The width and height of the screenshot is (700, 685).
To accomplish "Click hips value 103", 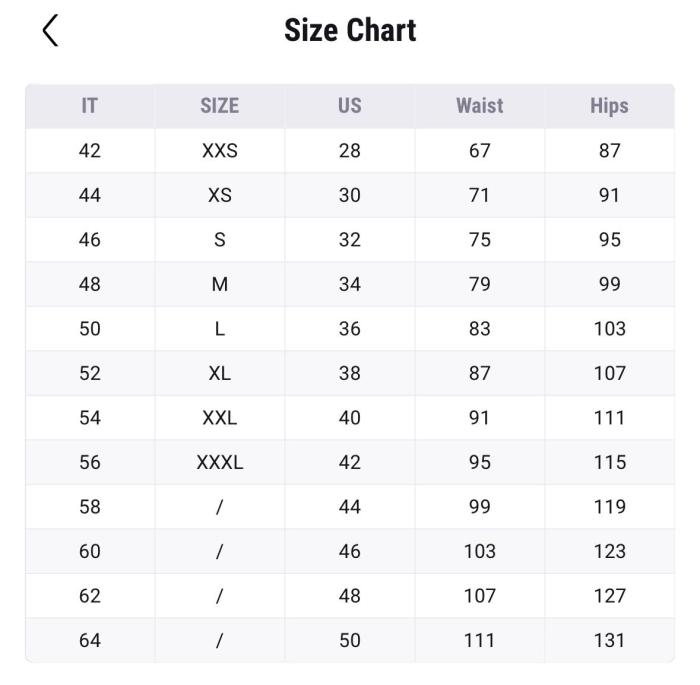I will coord(609,329).
